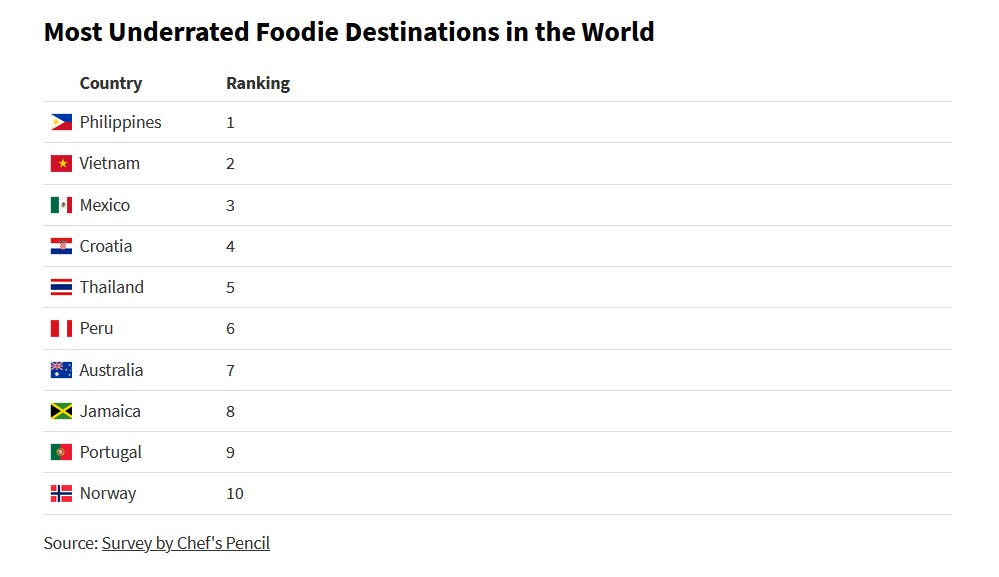Click the Croatia flag icon
Screen dimensions: 999x577
61,246
